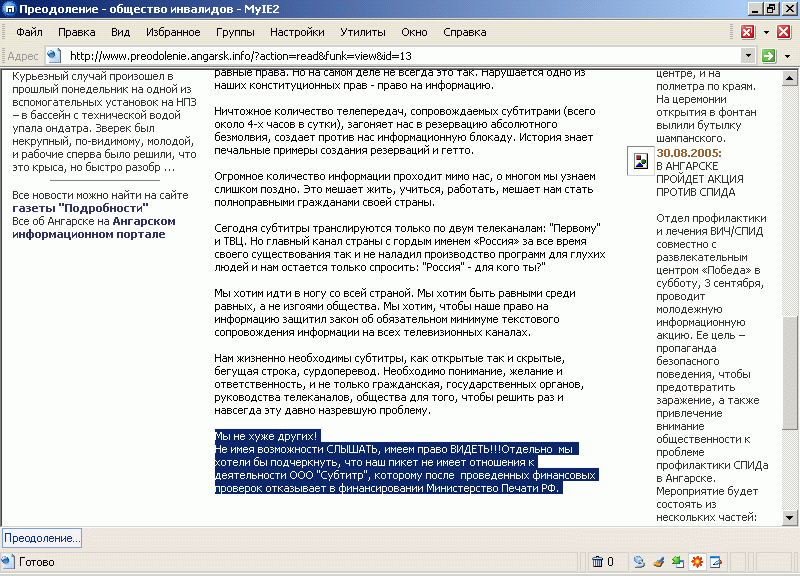The height and width of the screenshot is (576, 800).
Task: Follow the газеты "Подробности" link
Action: click(80, 208)
